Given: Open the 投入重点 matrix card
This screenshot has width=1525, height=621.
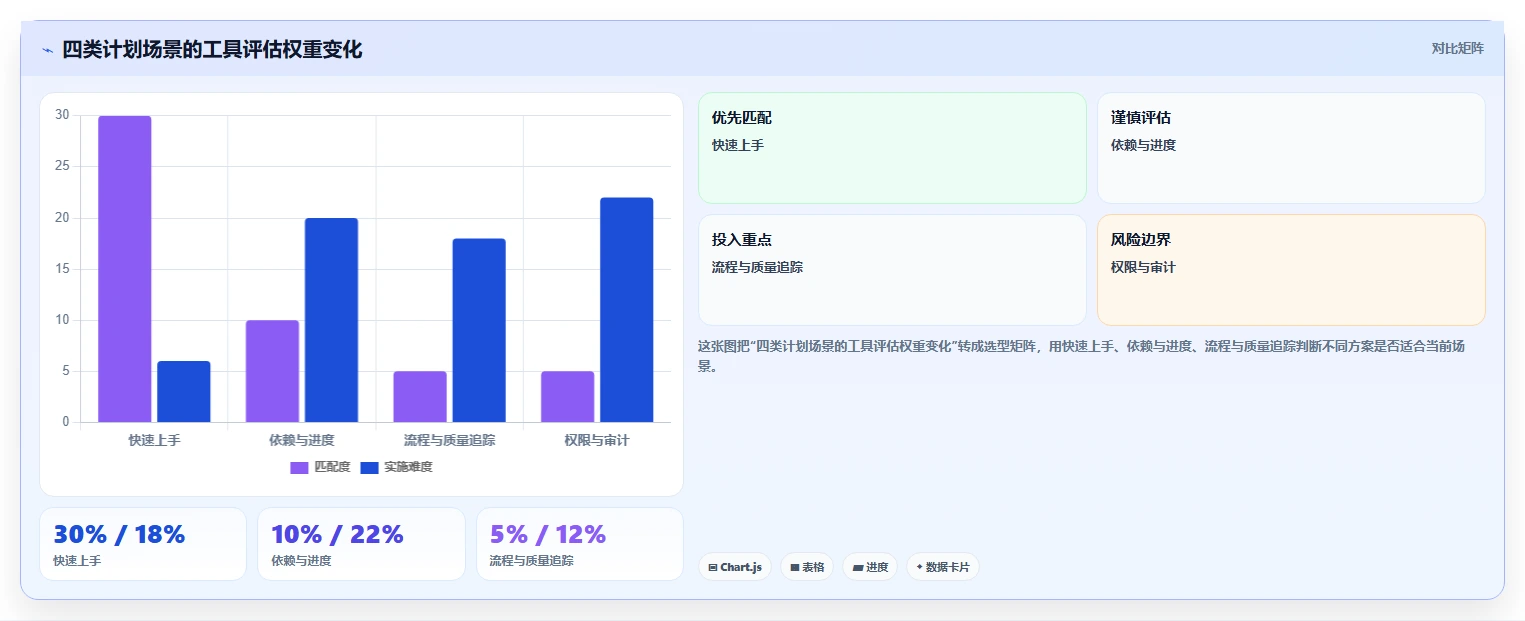Looking at the screenshot, I should pos(892,270).
